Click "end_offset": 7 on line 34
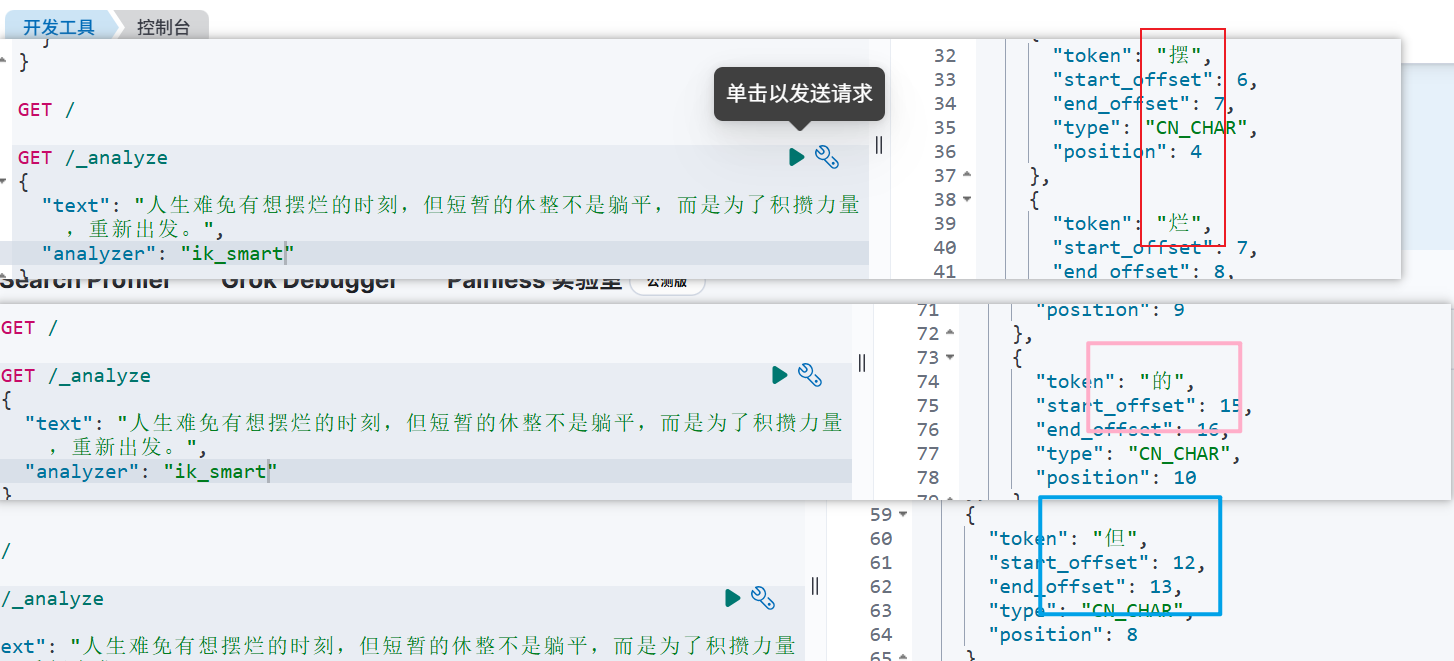This screenshot has height=661, width=1454. (x=1143, y=103)
